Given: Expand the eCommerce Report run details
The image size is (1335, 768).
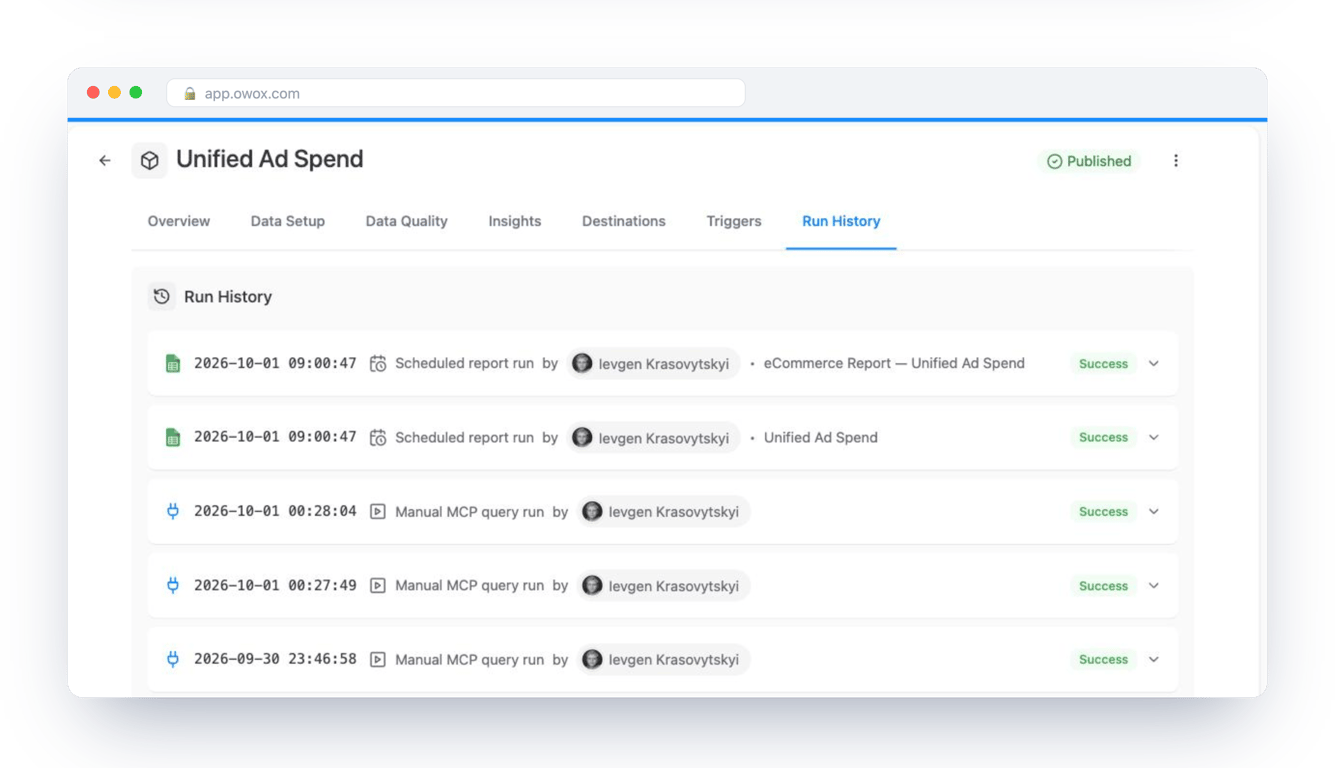Looking at the screenshot, I should pos(1154,364).
